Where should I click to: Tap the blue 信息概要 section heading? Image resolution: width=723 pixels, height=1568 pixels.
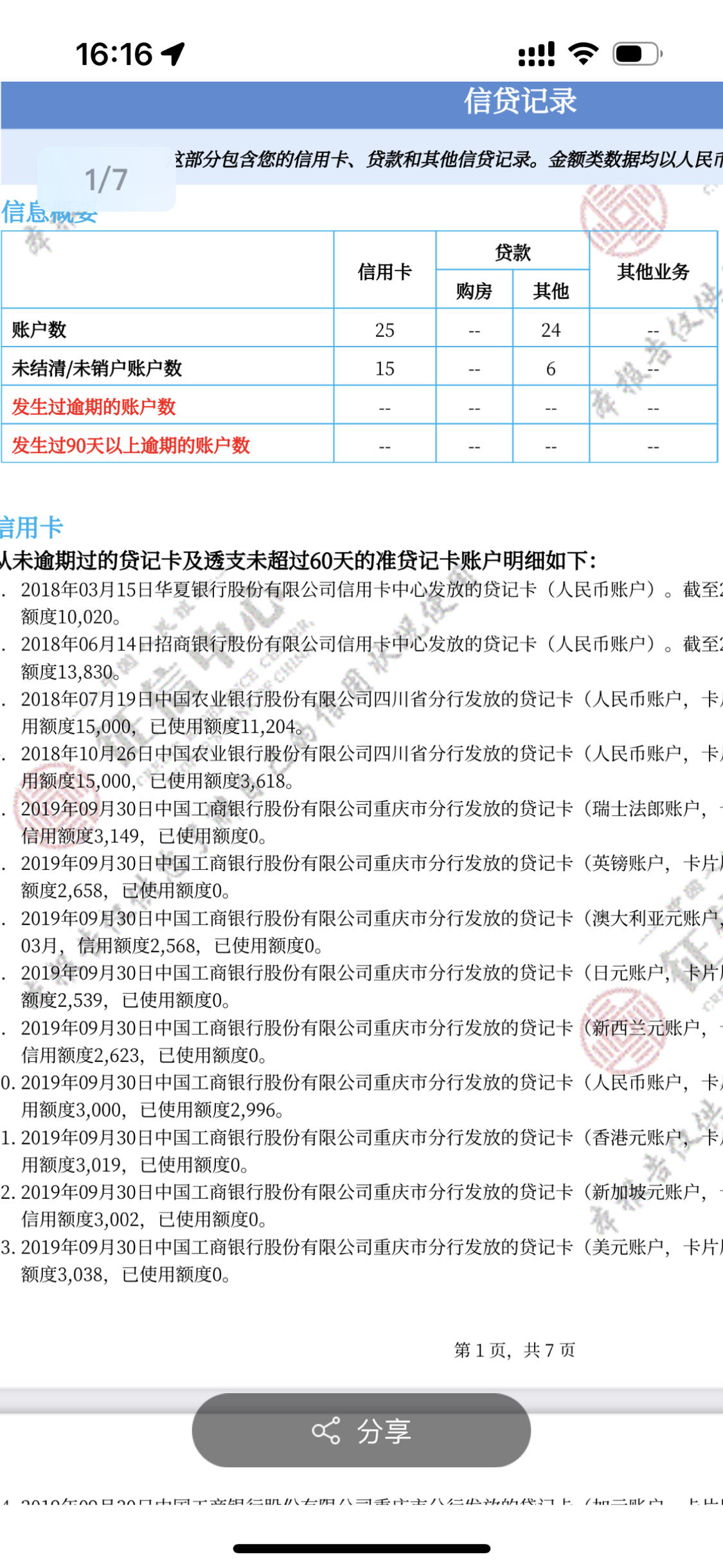[49, 212]
